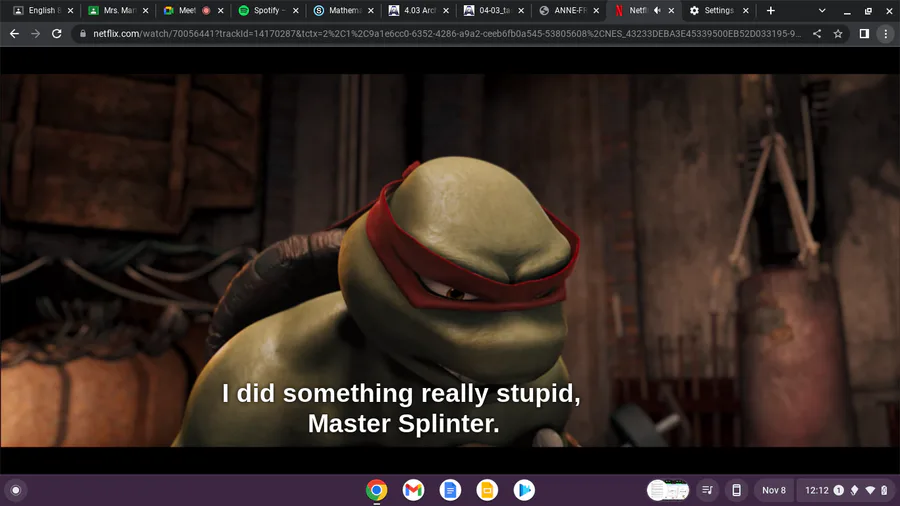Open quick settings at 12:12

point(846,490)
